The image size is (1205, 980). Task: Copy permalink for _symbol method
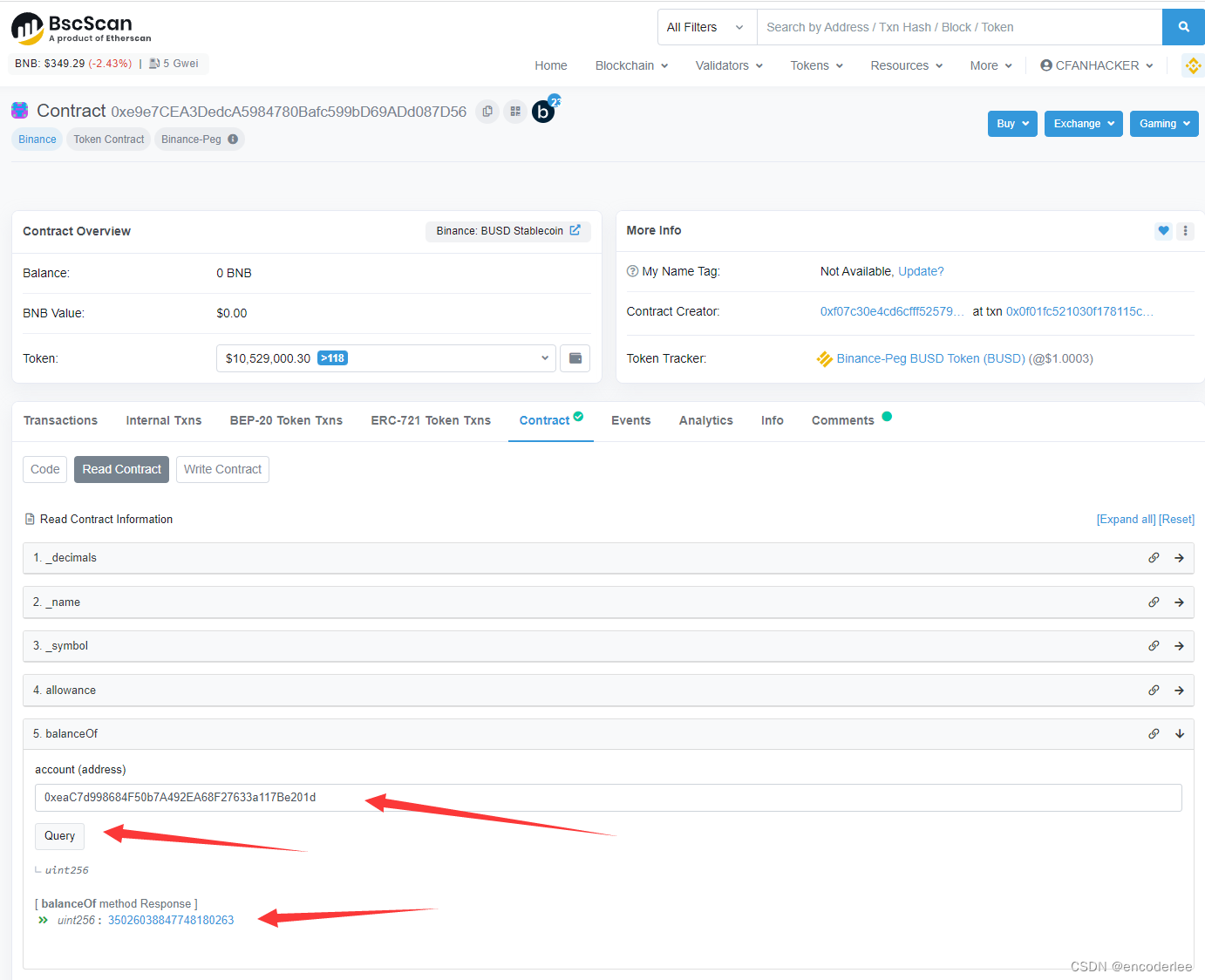1154,646
